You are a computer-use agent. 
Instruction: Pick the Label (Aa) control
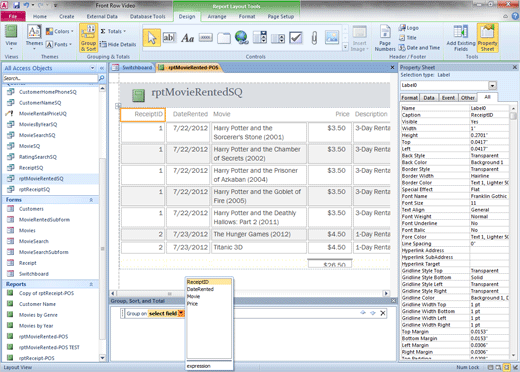[188, 38]
